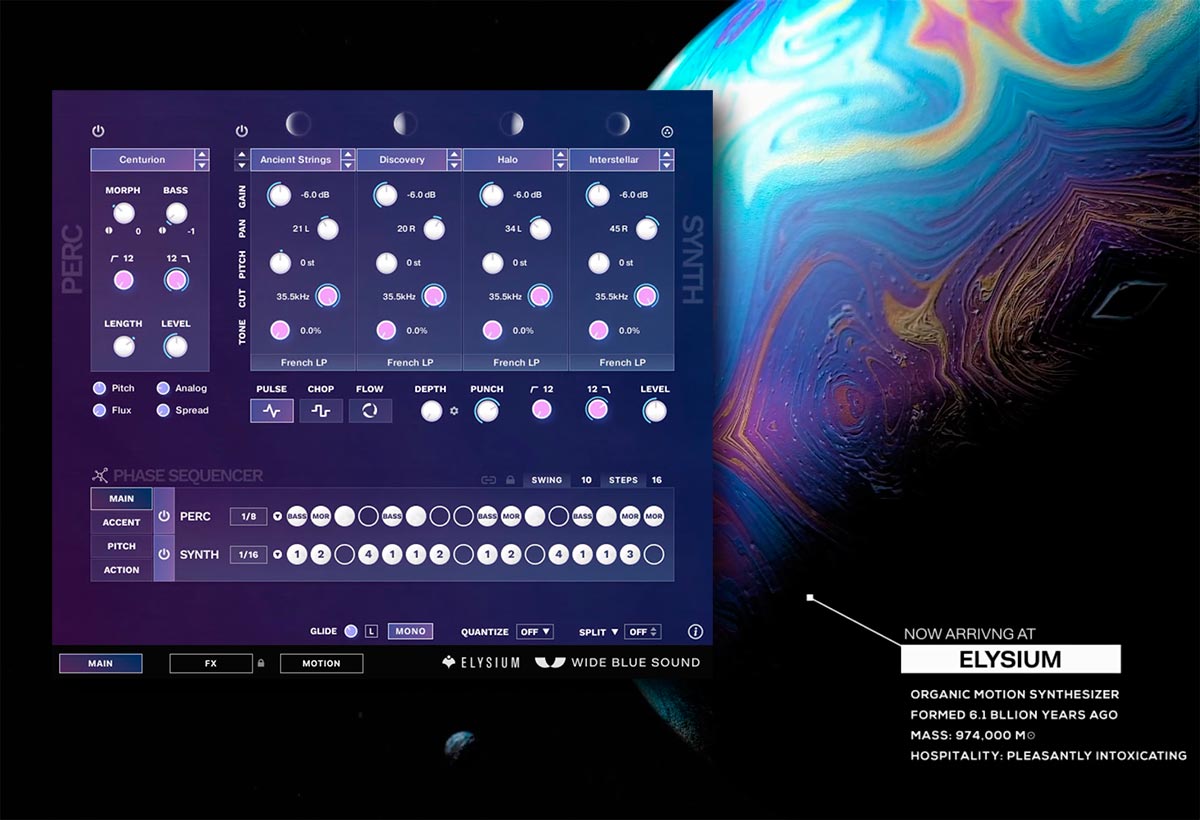The width and height of the screenshot is (1200, 820).
Task: Toggle SYNTH sequencer row power
Action: pos(164,553)
